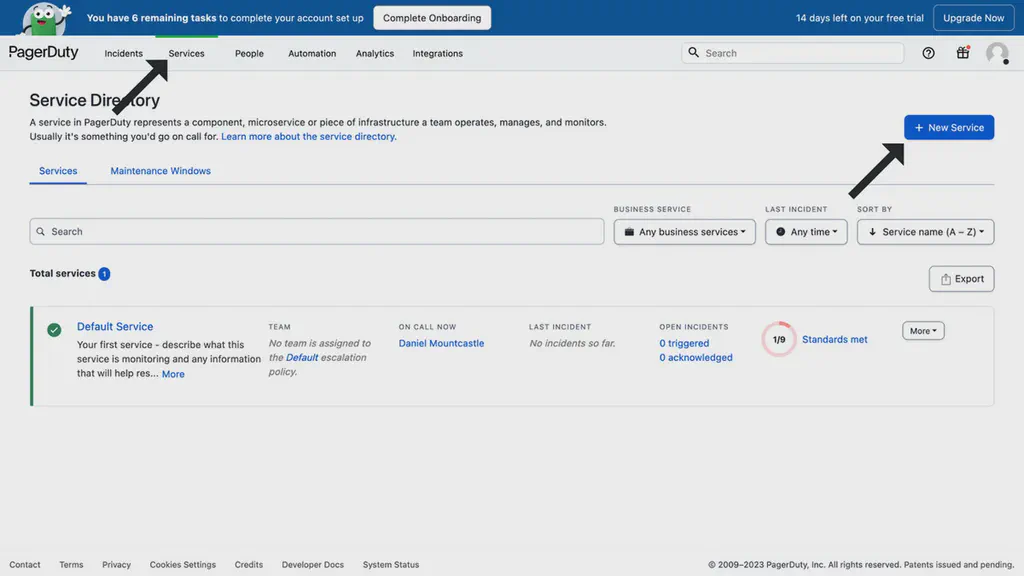Click the Export icon button above the service list

[960, 278]
